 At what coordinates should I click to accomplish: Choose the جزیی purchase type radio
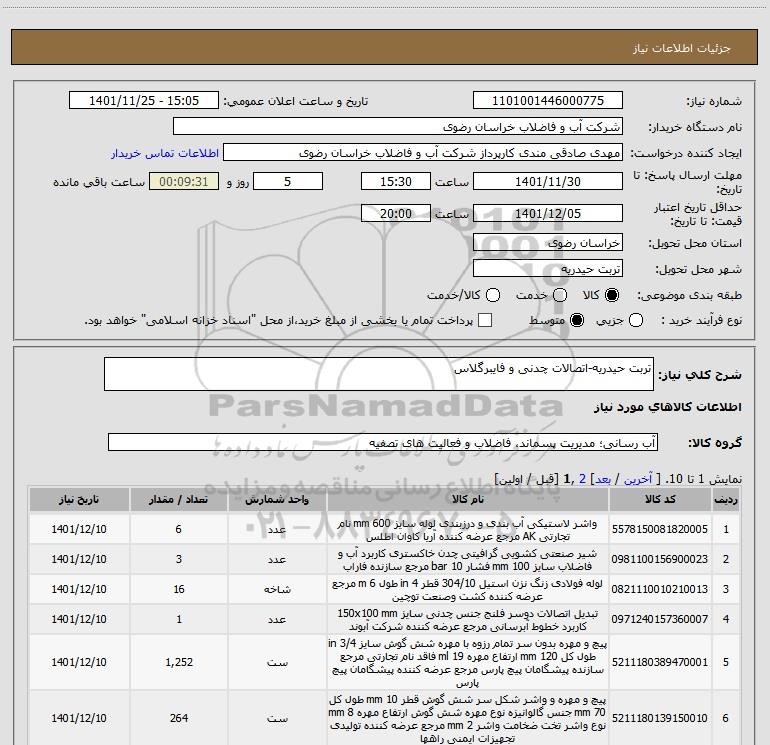coord(635,321)
